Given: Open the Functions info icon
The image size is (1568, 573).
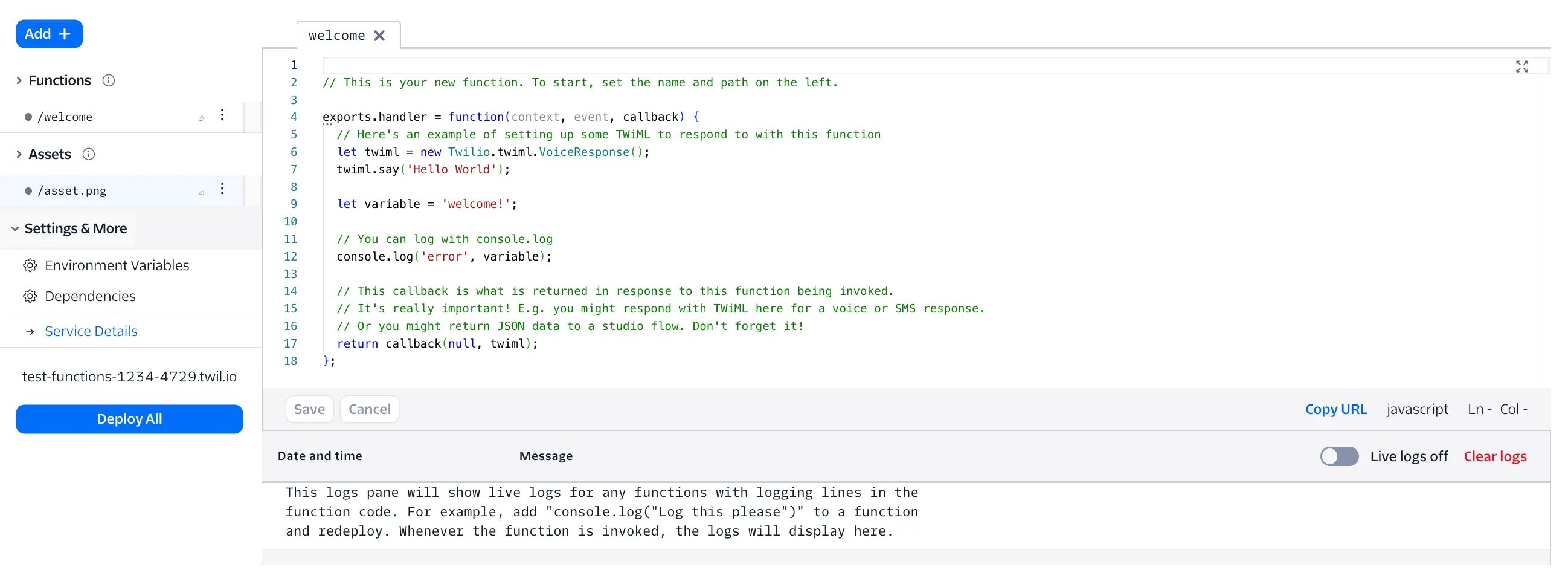Looking at the screenshot, I should (108, 80).
